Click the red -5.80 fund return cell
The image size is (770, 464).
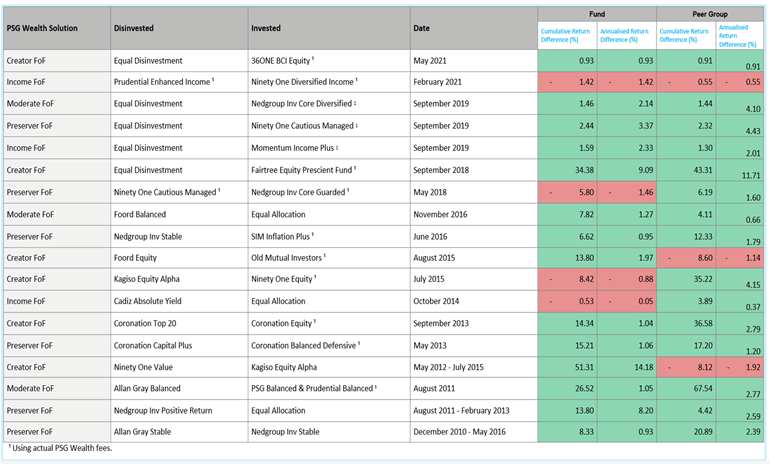pos(566,191)
